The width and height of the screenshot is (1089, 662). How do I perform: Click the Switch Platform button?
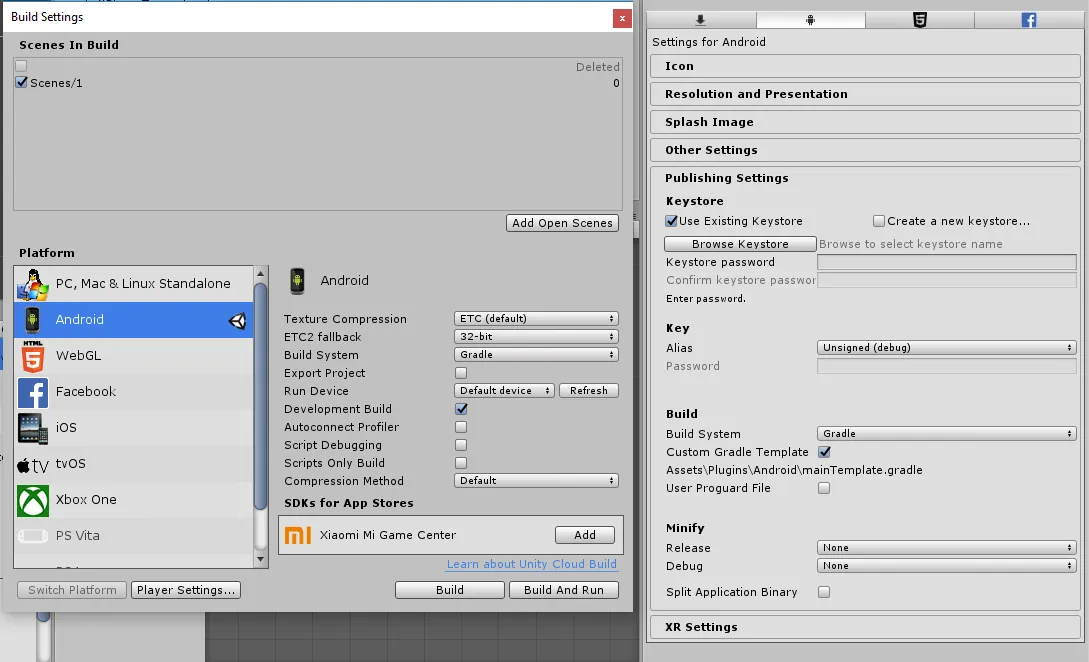(x=72, y=590)
